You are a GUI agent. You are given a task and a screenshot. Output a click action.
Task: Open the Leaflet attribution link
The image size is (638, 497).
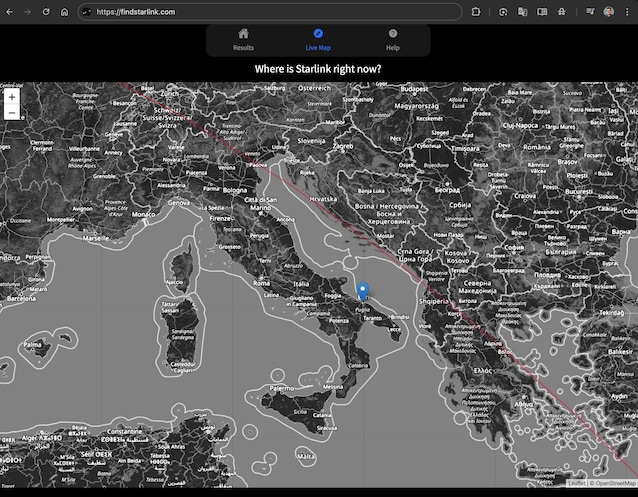[576, 483]
